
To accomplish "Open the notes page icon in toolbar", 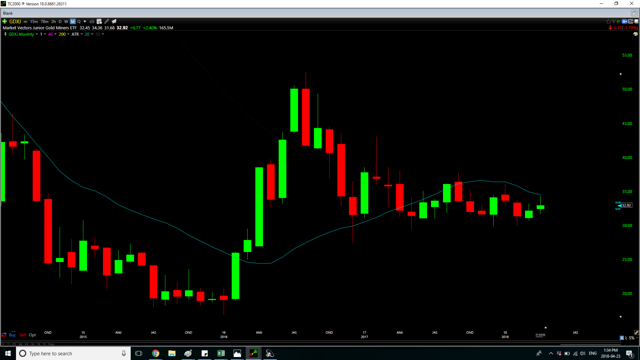I will [x=99, y=21].
